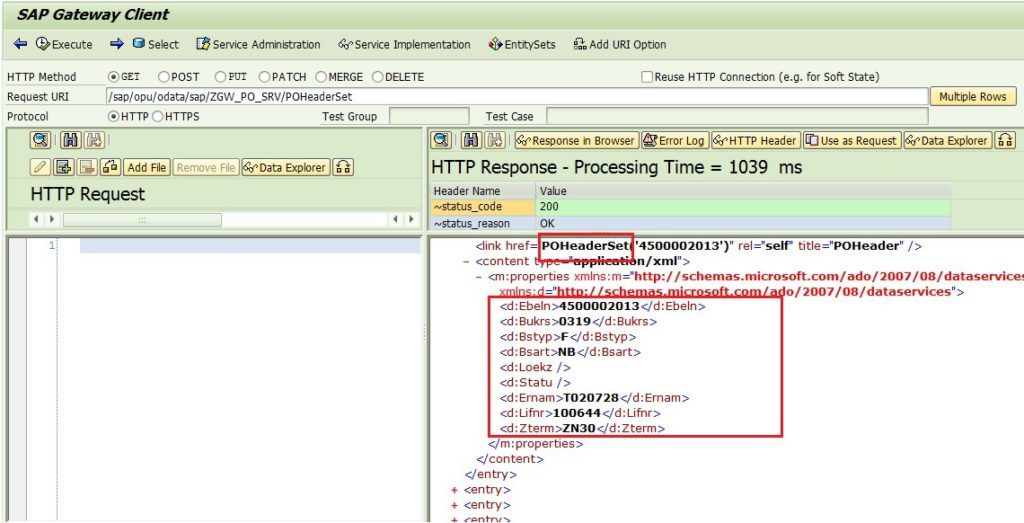The height and width of the screenshot is (523, 1024).
Task: Choose HTTPS protocol radio button
Action: click(x=157, y=117)
